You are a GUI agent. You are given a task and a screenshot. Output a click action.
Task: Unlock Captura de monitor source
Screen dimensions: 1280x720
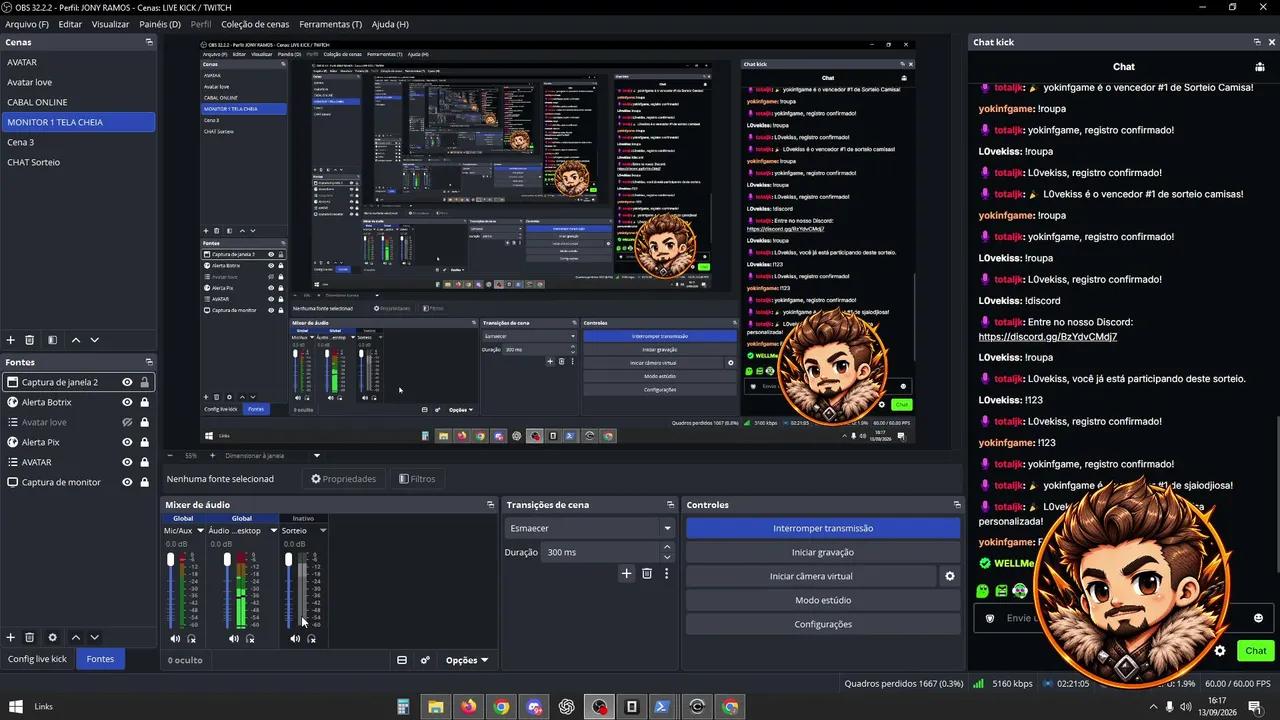(x=145, y=482)
